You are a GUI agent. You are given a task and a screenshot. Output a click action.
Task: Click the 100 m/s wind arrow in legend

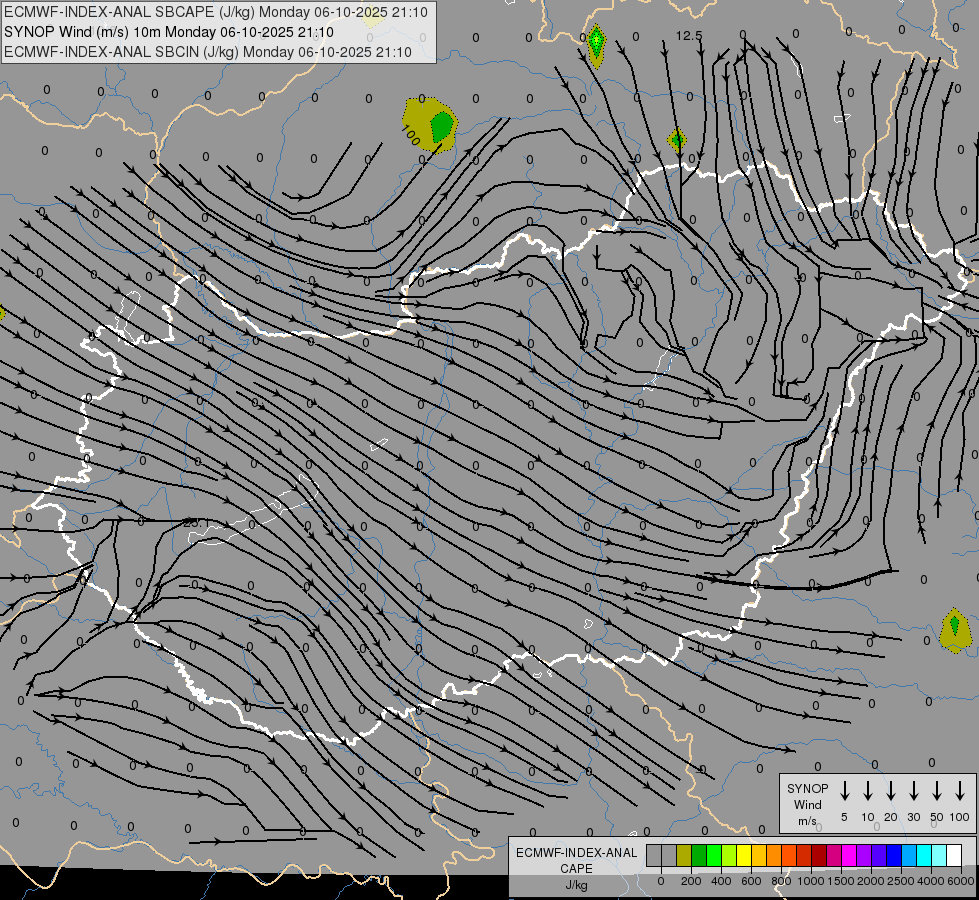(960, 791)
